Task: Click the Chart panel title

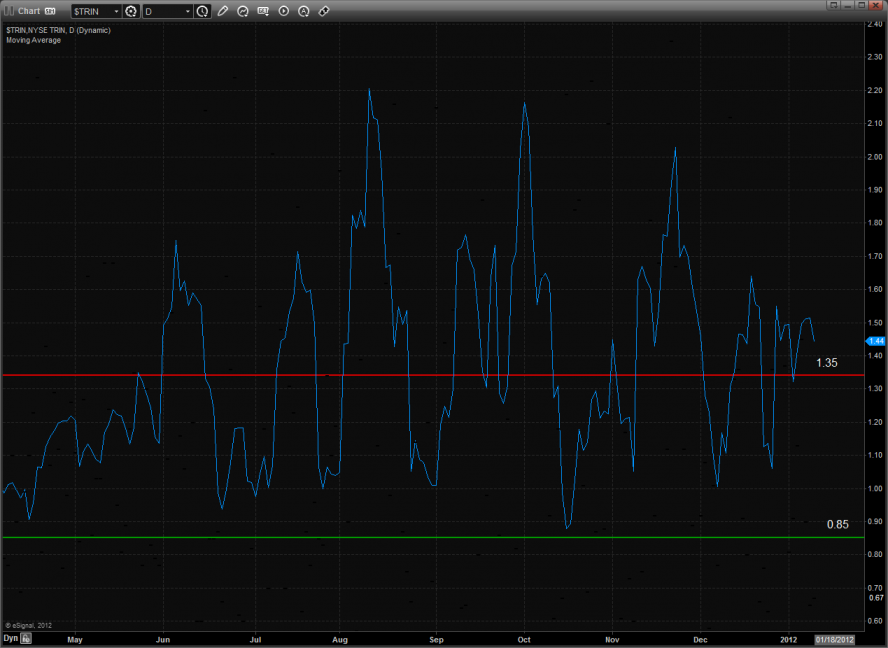Action: (x=29, y=11)
